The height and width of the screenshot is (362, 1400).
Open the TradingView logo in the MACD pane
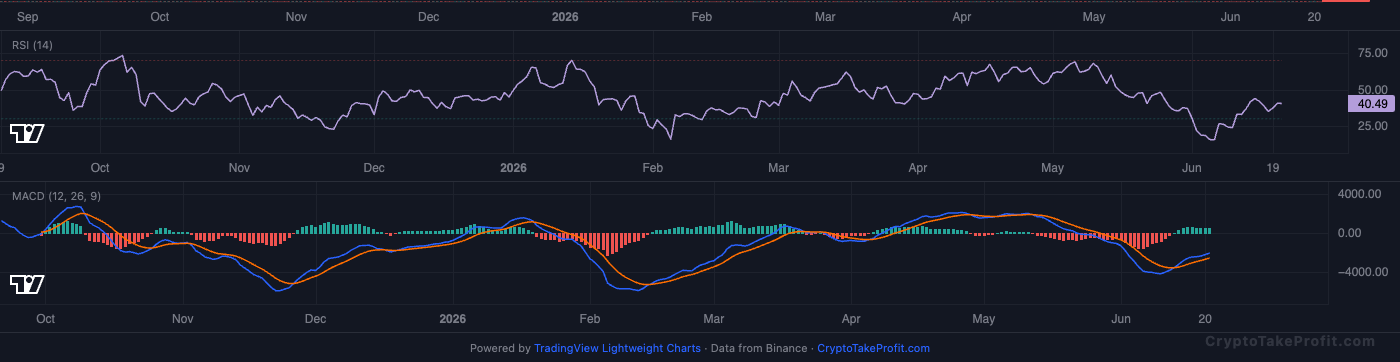point(26,285)
